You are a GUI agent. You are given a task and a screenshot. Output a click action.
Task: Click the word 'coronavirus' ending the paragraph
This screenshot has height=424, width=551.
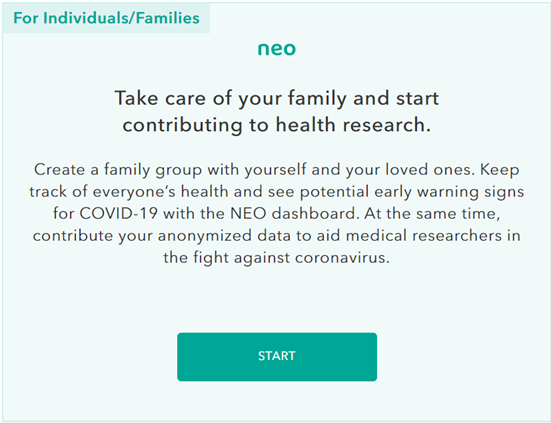[x=341, y=257]
